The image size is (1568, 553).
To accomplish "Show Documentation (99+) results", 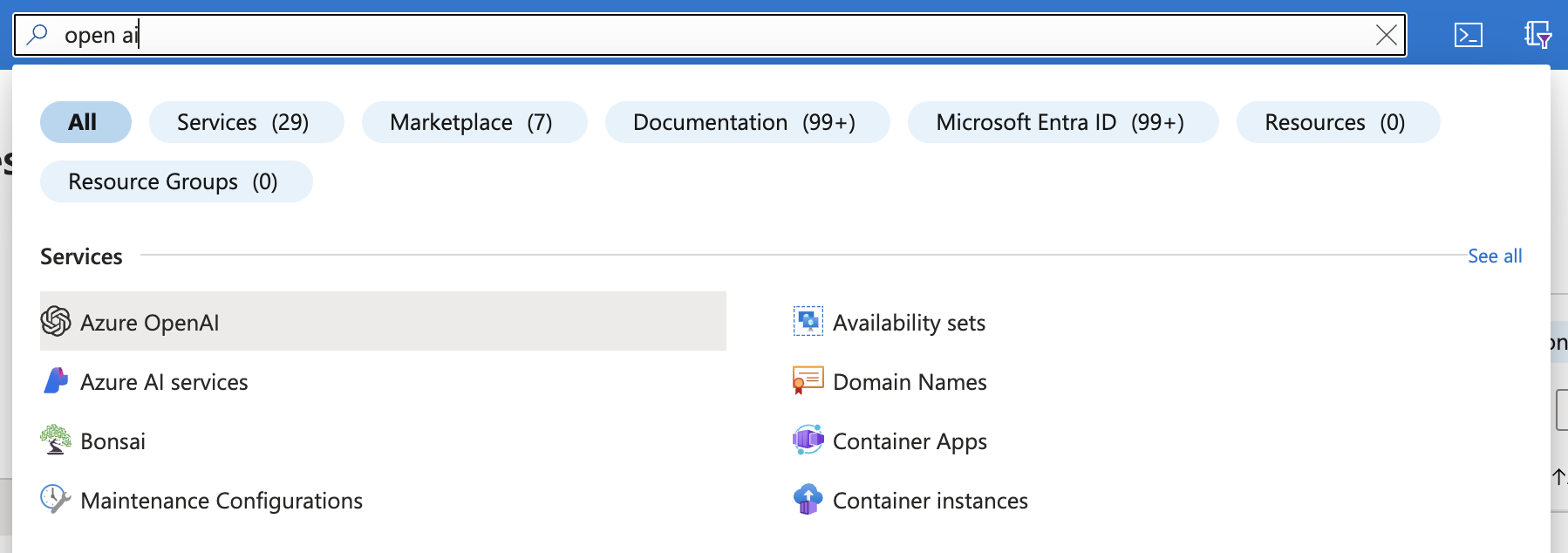I will pyautogui.click(x=747, y=122).
